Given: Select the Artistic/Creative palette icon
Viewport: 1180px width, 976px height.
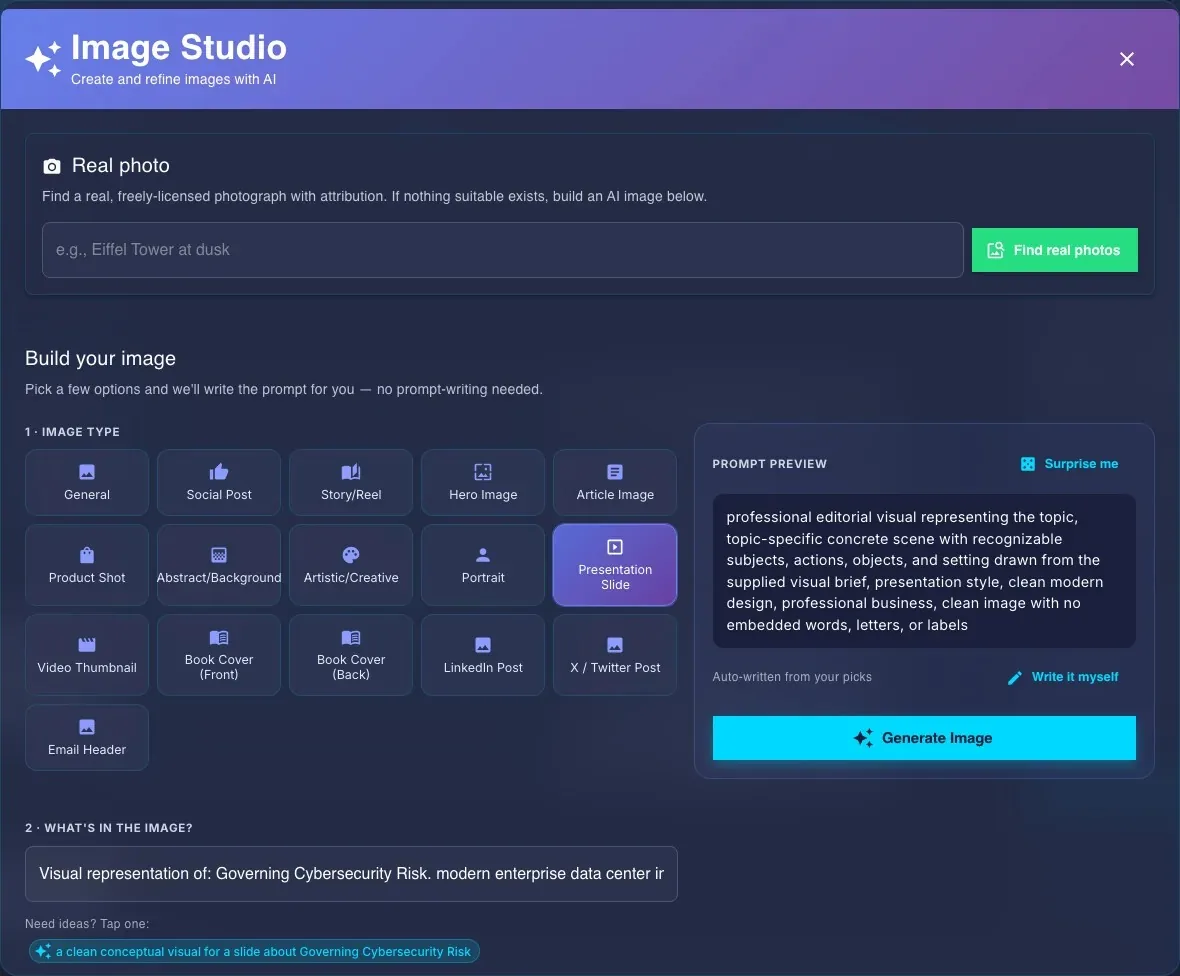Looking at the screenshot, I should [351, 555].
